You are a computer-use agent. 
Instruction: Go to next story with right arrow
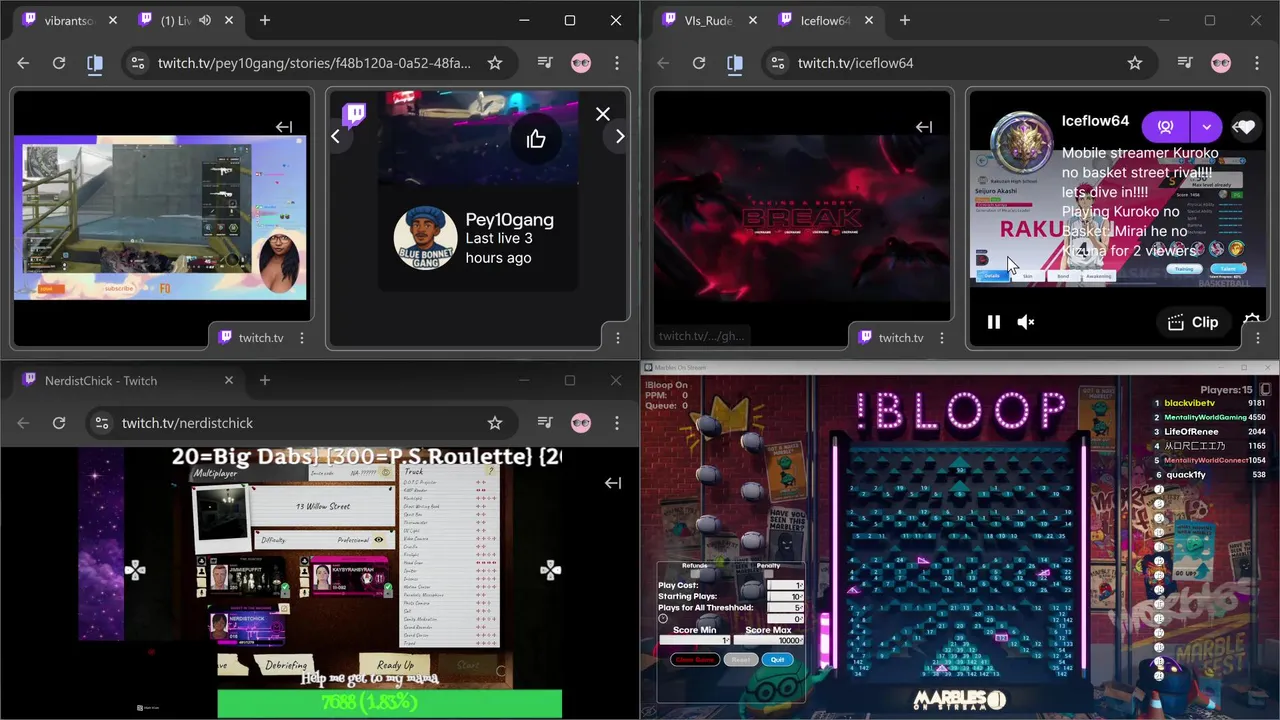(620, 137)
